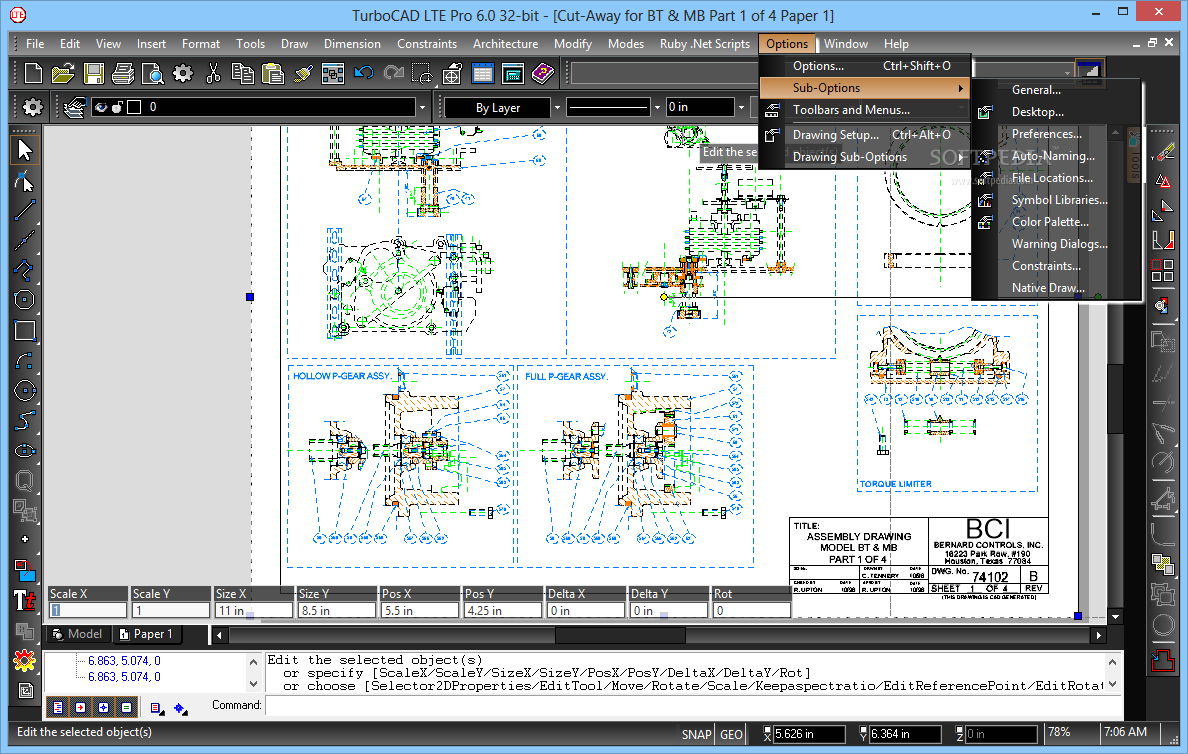Click the horizontal scrollbar thumb below drawing
This screenshot has height=754, width=1188.
click(x=620, y=635)
